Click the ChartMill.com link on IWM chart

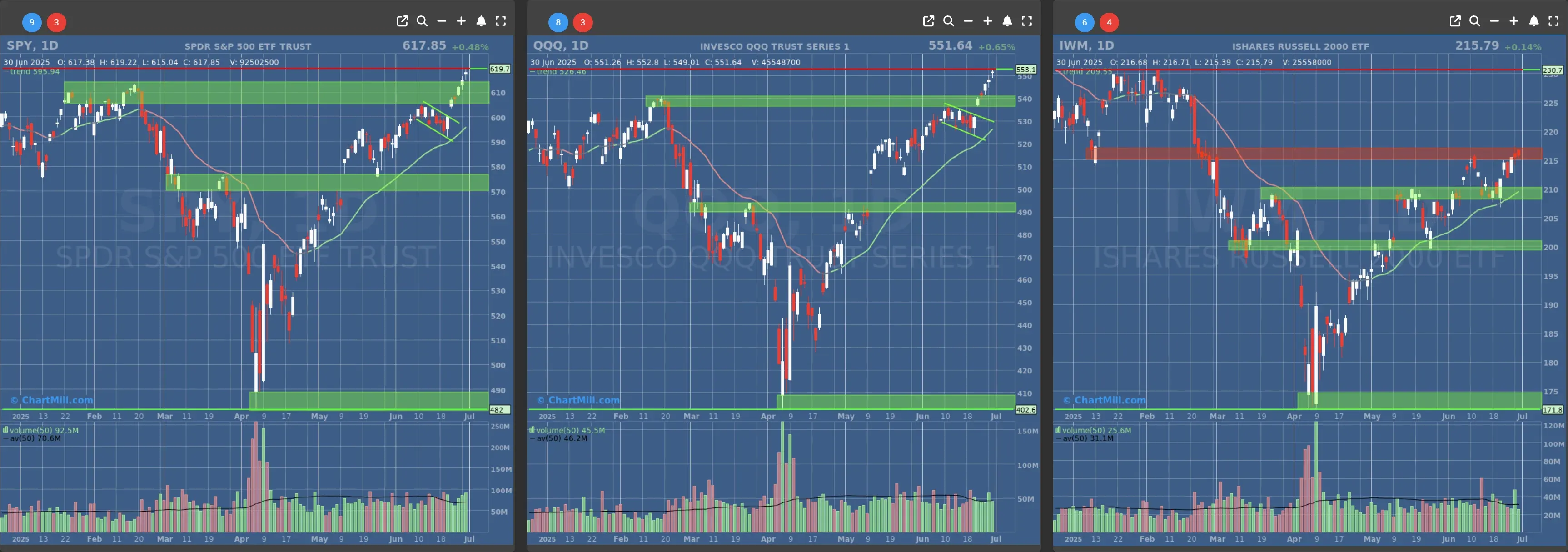pyautogui.click(x=1104, y=400)
